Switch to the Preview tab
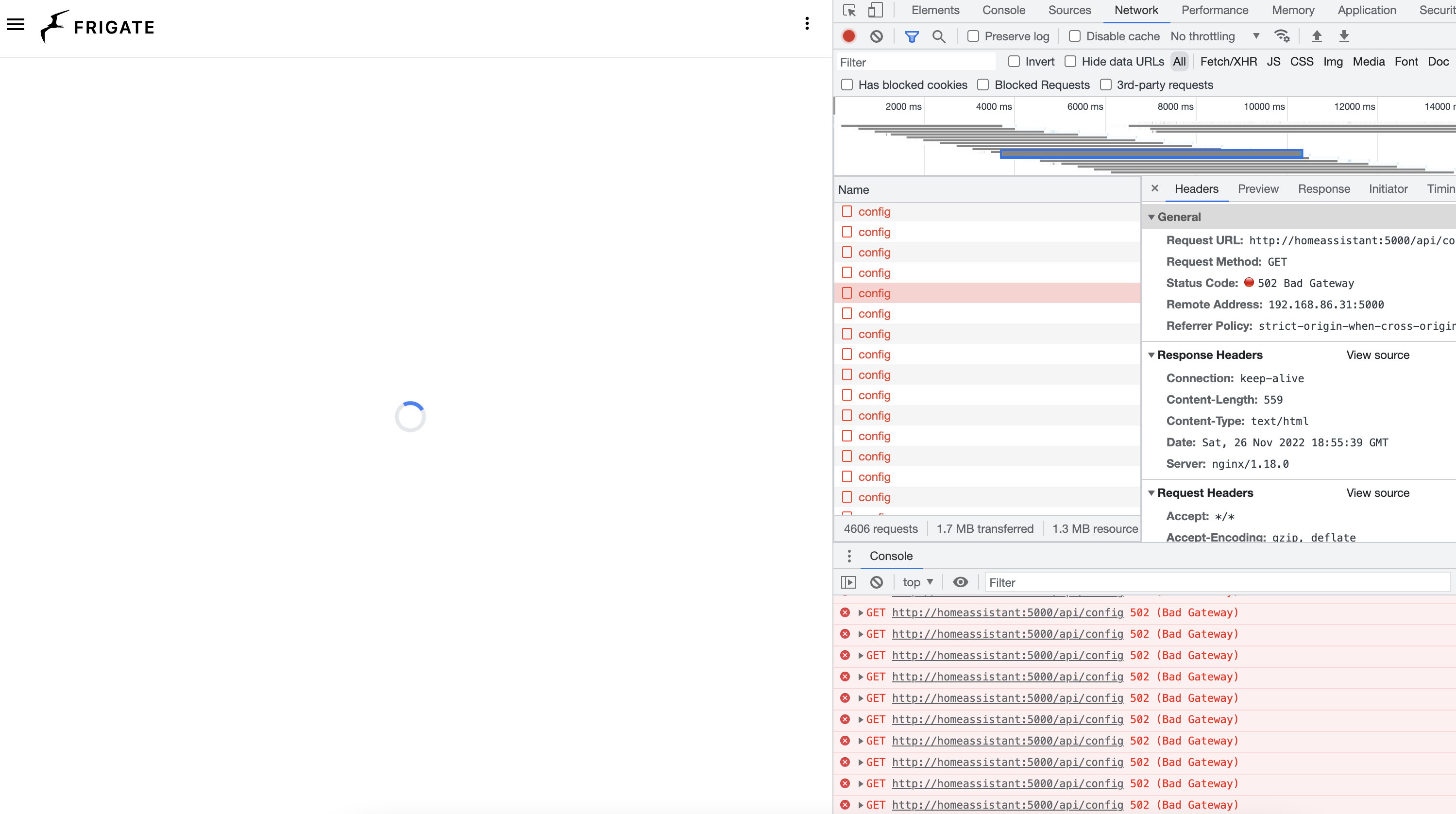The height and width of the screenshot is (814, 1456). (1257, 189)
